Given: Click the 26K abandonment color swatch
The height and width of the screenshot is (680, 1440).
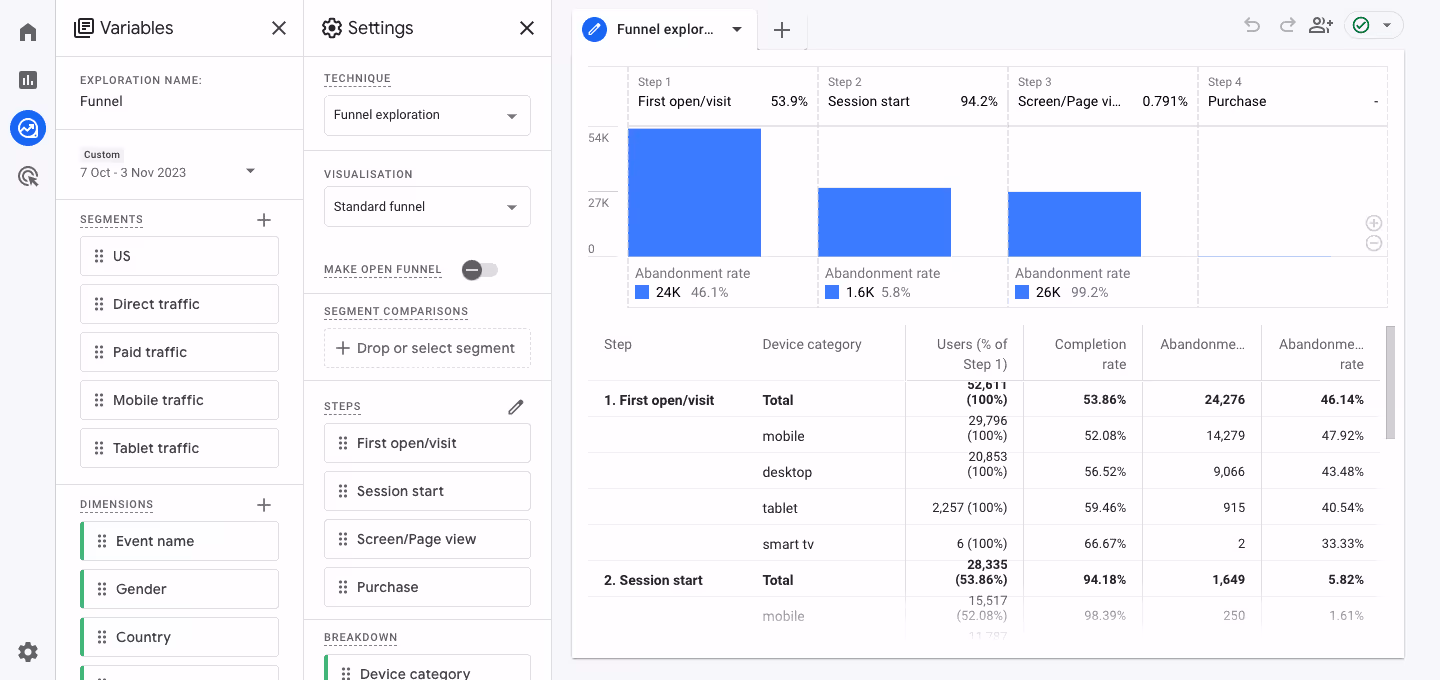Looking at the screenshot, I should tap(1022, 293).
